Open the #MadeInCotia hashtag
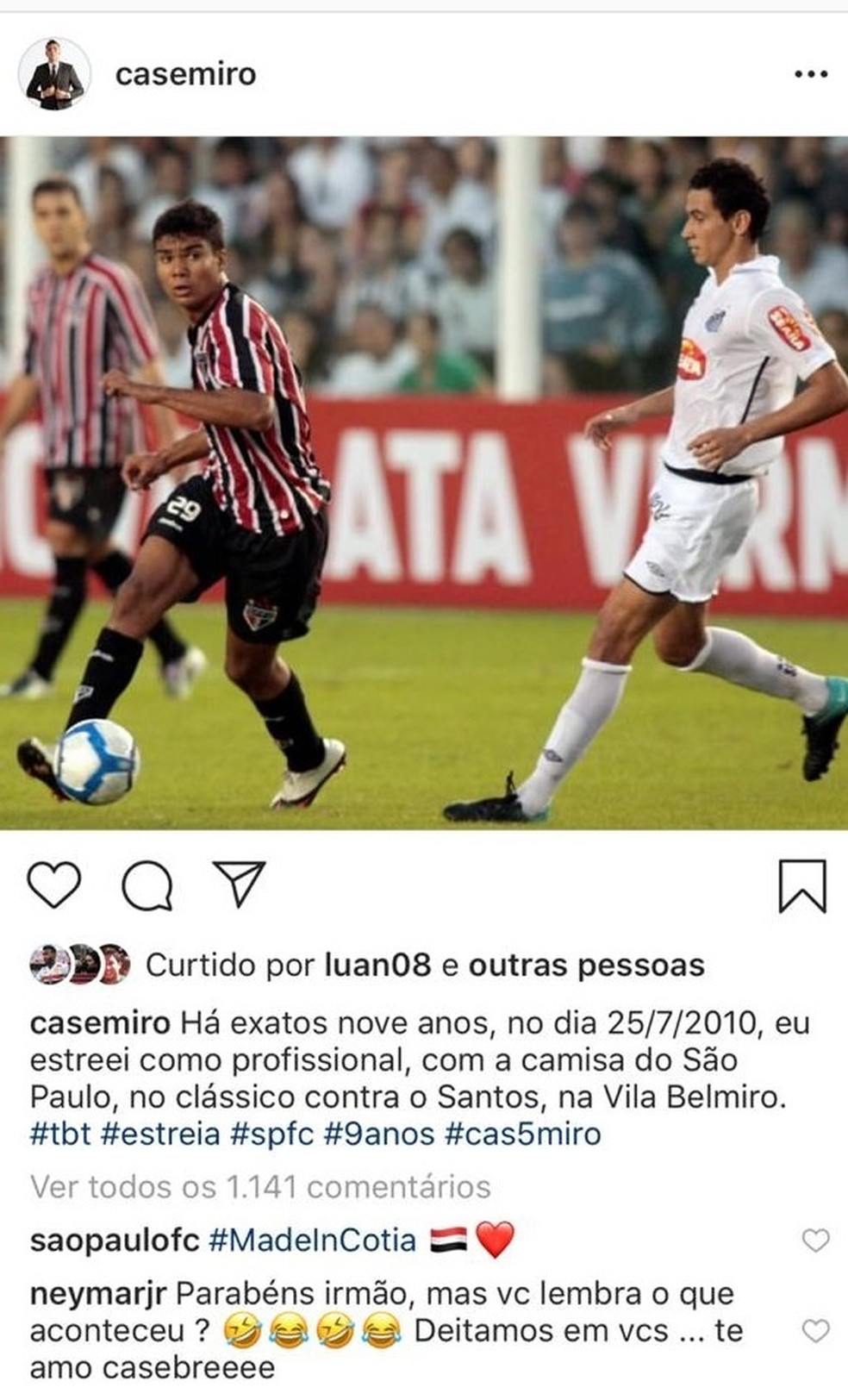The width and height of the screenshot is (848, 1400). pyautogui.click(x=312, y=1241)
